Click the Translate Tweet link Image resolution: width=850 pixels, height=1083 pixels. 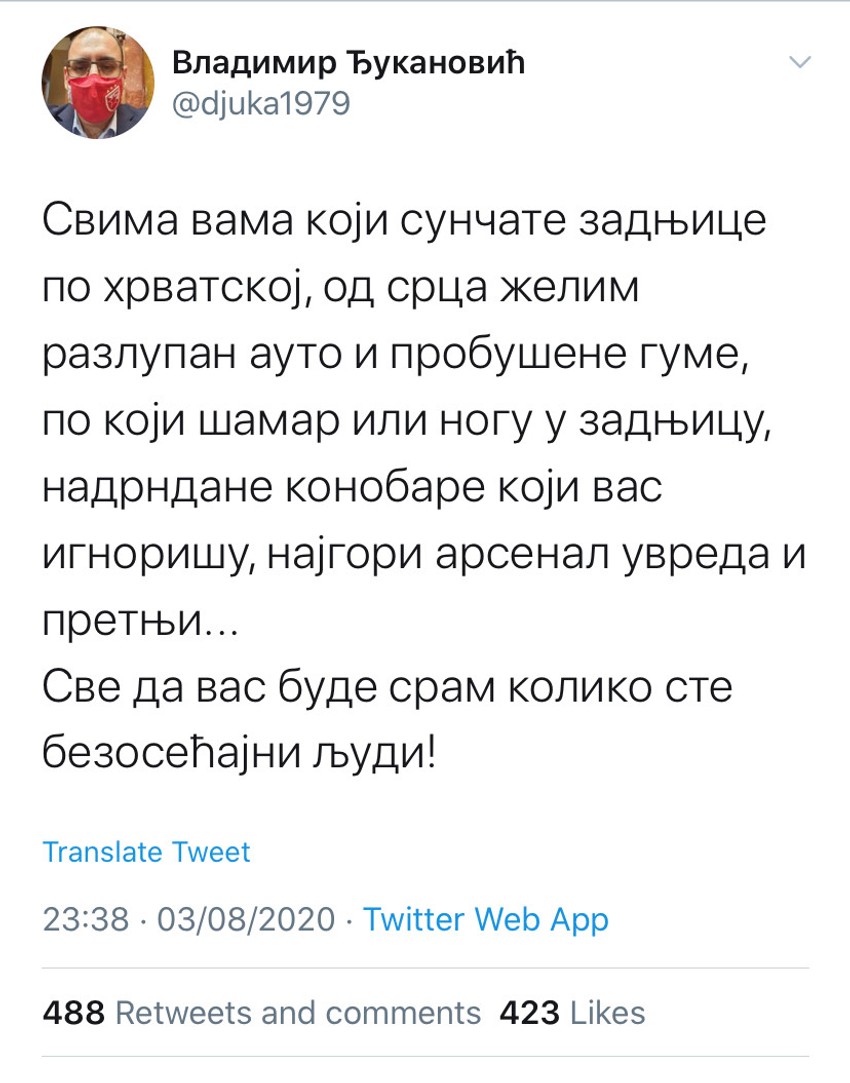tap(146, 852)
